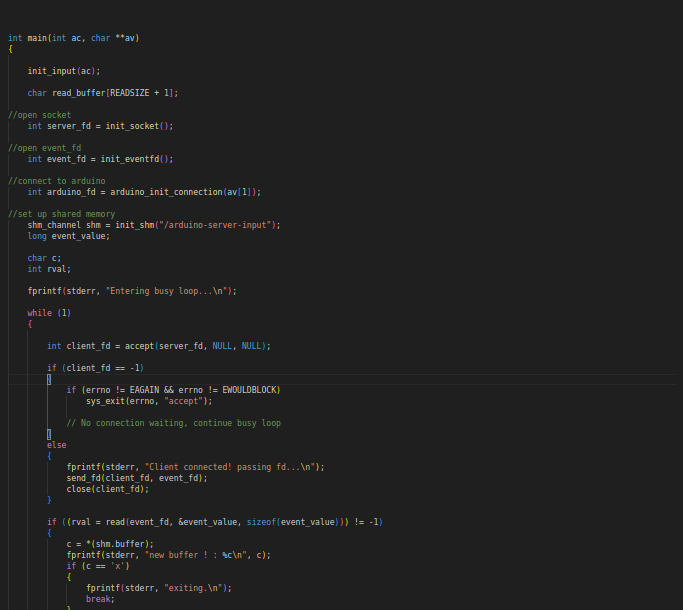Click the 'main' function name in the signature

(x=37, y=38)
